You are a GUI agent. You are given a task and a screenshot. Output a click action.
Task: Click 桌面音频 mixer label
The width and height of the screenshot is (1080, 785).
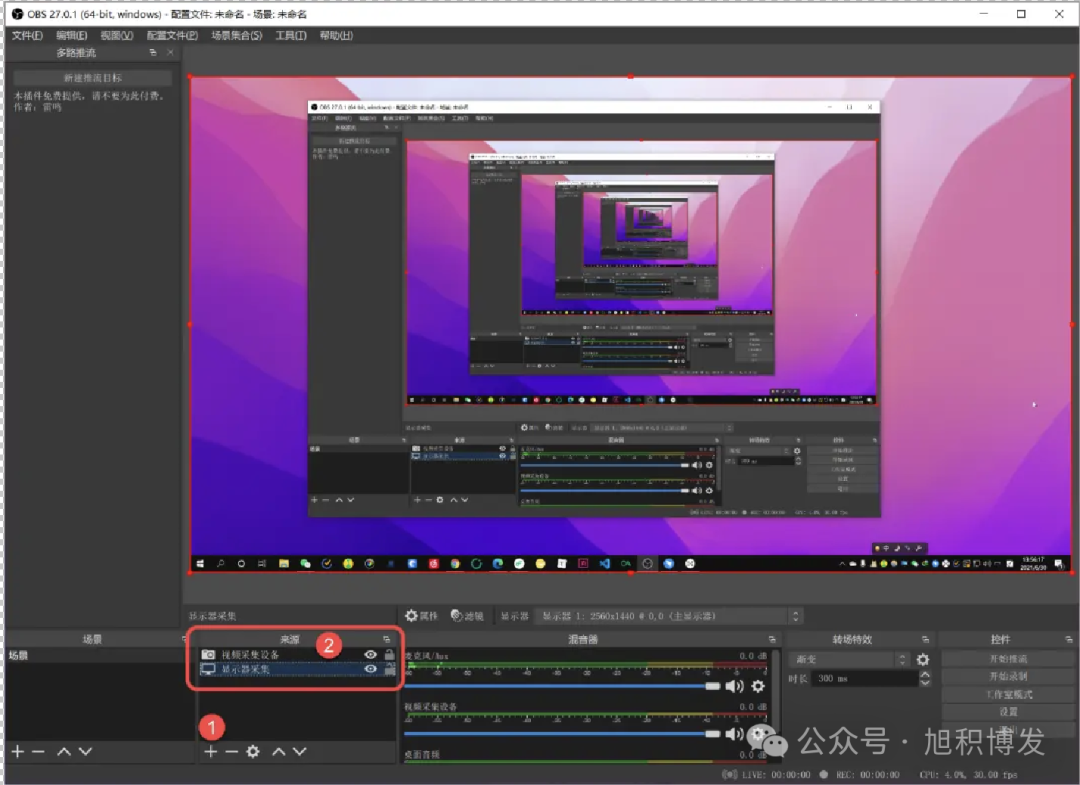[x=422, y=755]
